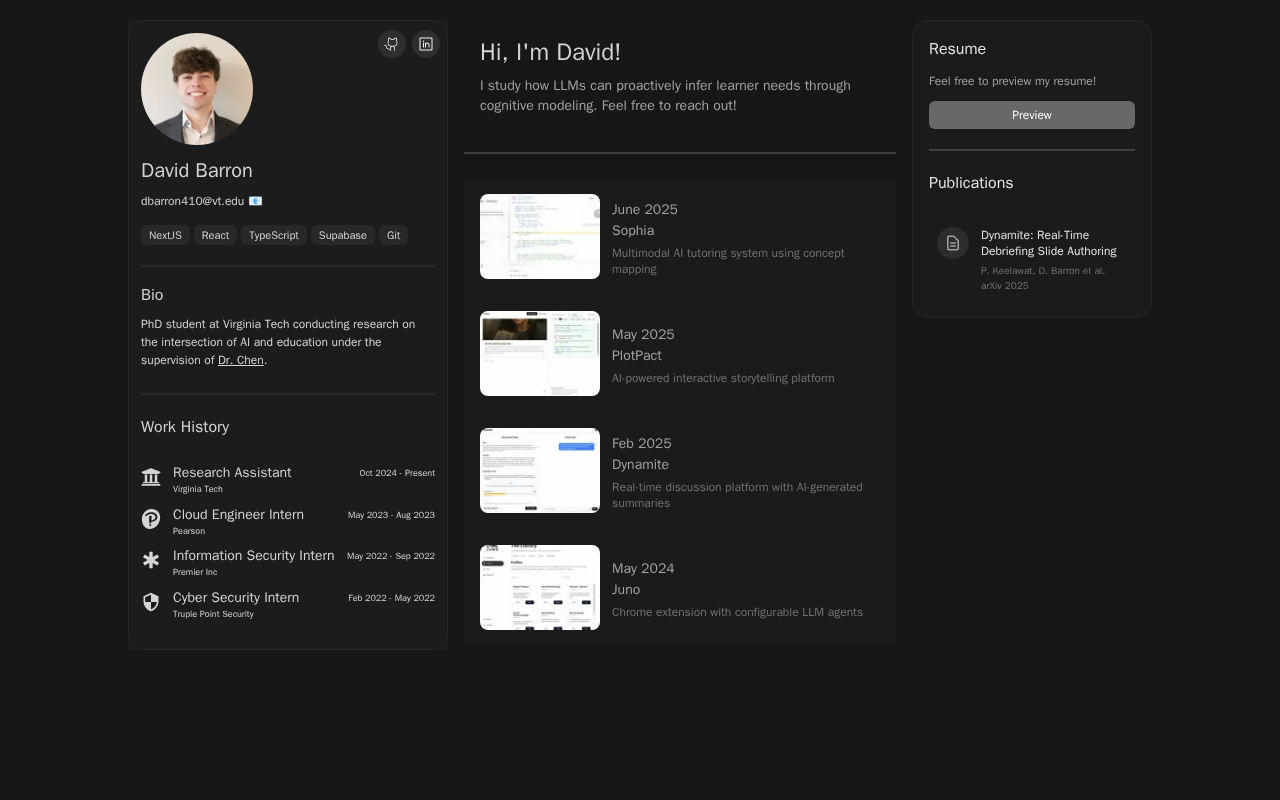Click the Cloud Engineer Intern job title
Screen dimensions: 1280x800
point(238,515)
